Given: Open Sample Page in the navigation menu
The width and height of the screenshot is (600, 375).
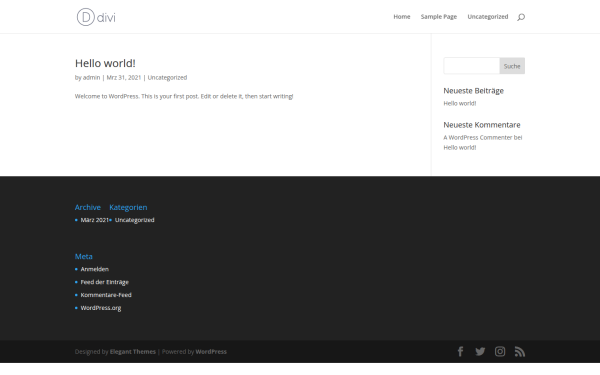Looking at the screenshot, I should [439, 17].
